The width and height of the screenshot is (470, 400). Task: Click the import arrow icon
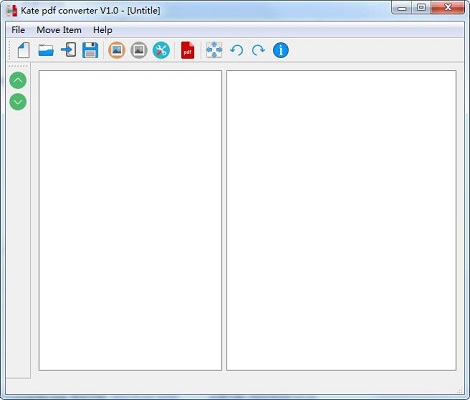(69, 50)
